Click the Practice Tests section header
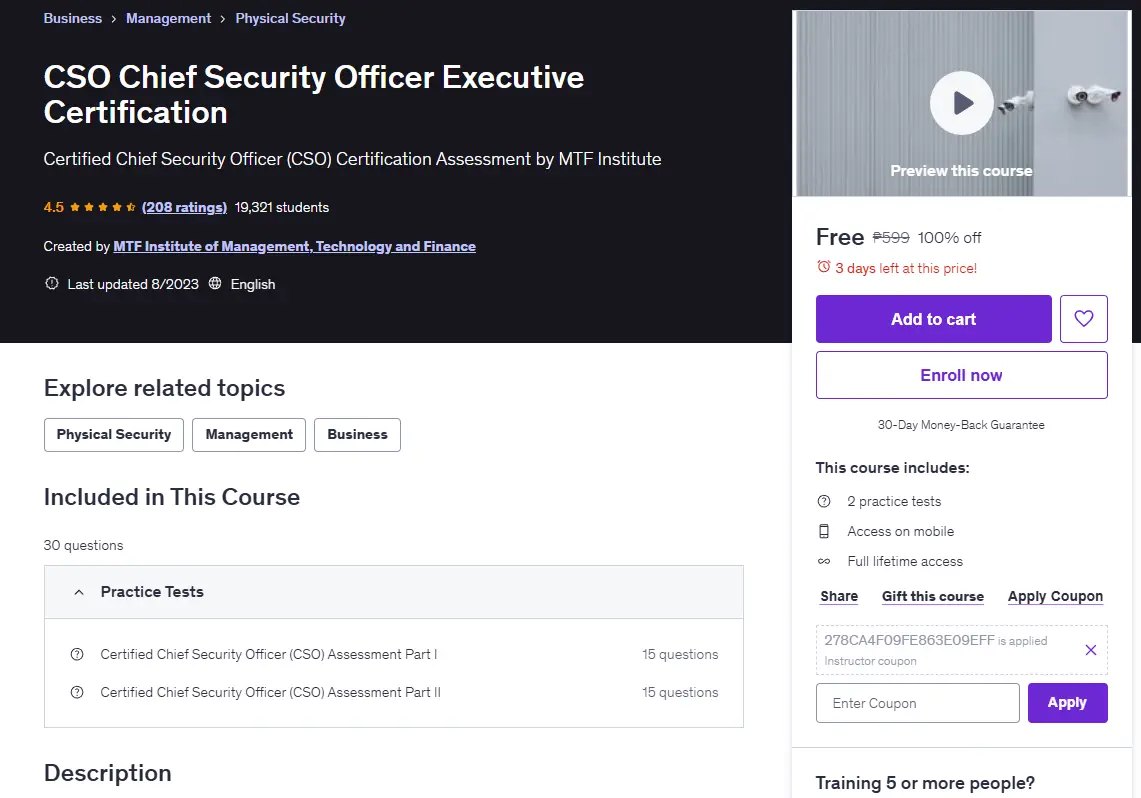The width and height of the screenshot is (1141, 798). [x=394, y=592]
